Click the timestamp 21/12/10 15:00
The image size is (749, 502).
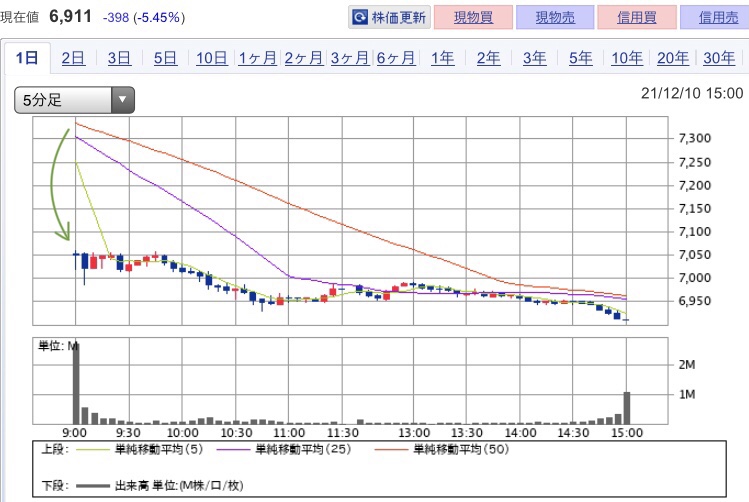[692, 93]
